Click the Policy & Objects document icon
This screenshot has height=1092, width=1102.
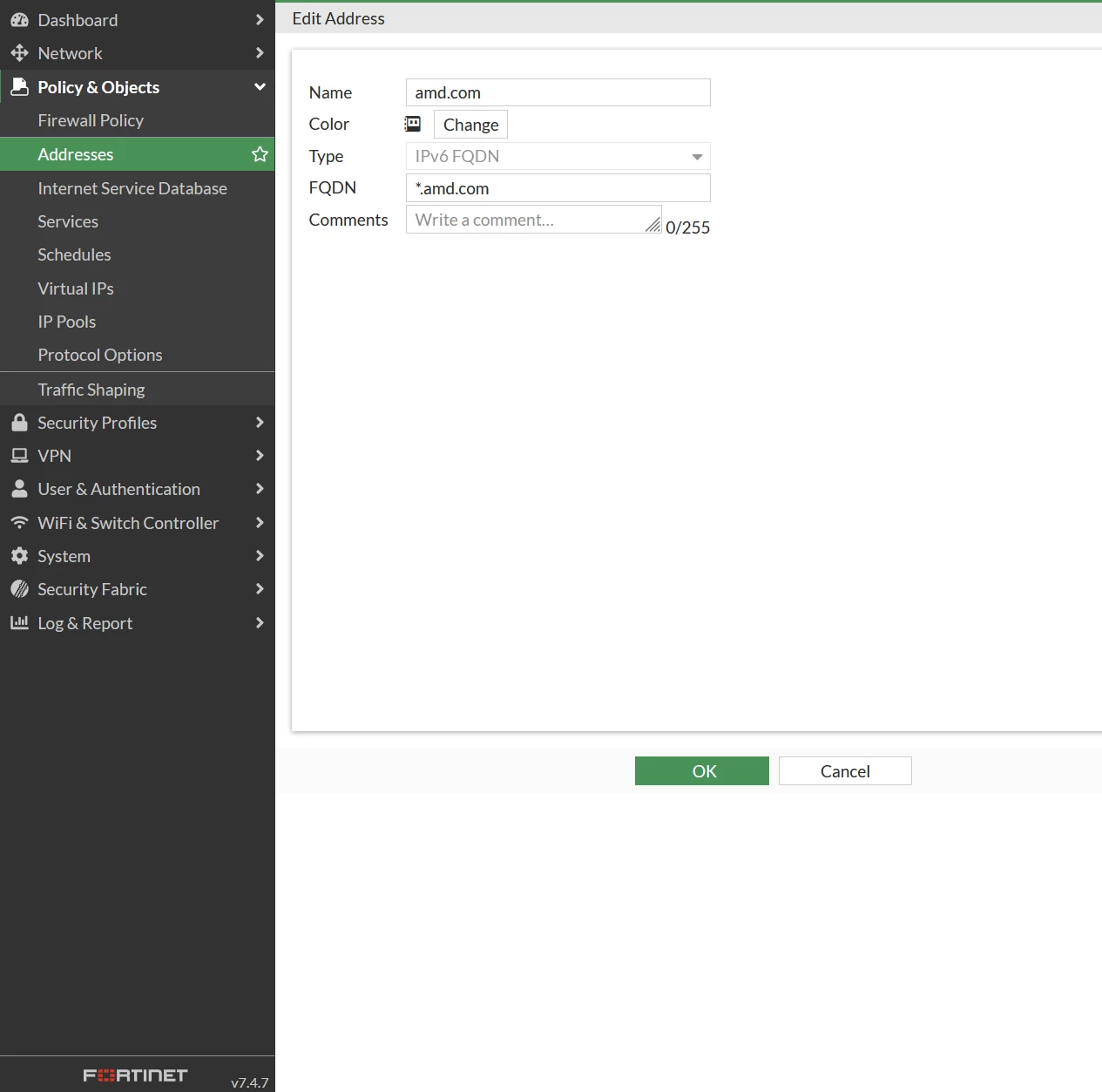coord(19,86)
